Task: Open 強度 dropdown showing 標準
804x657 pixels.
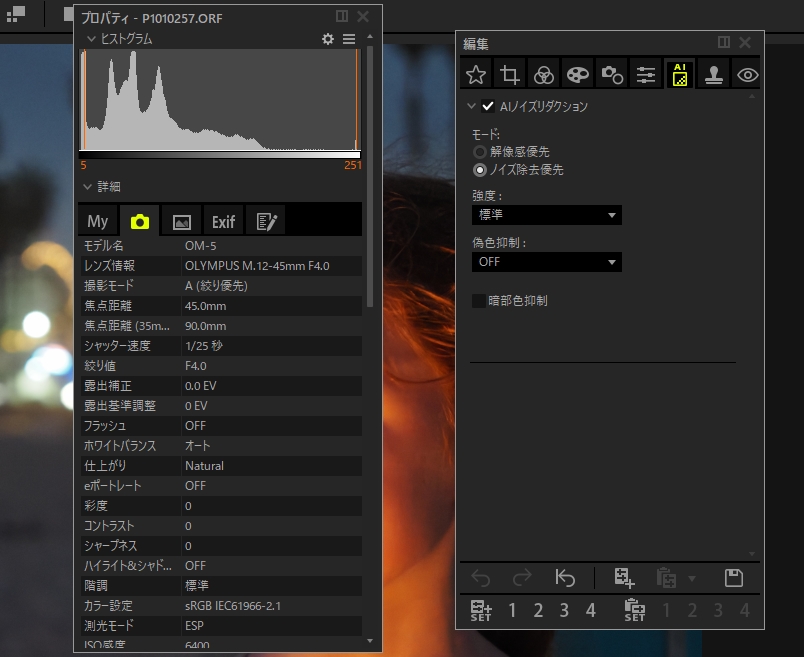Action: pos(547,215)
